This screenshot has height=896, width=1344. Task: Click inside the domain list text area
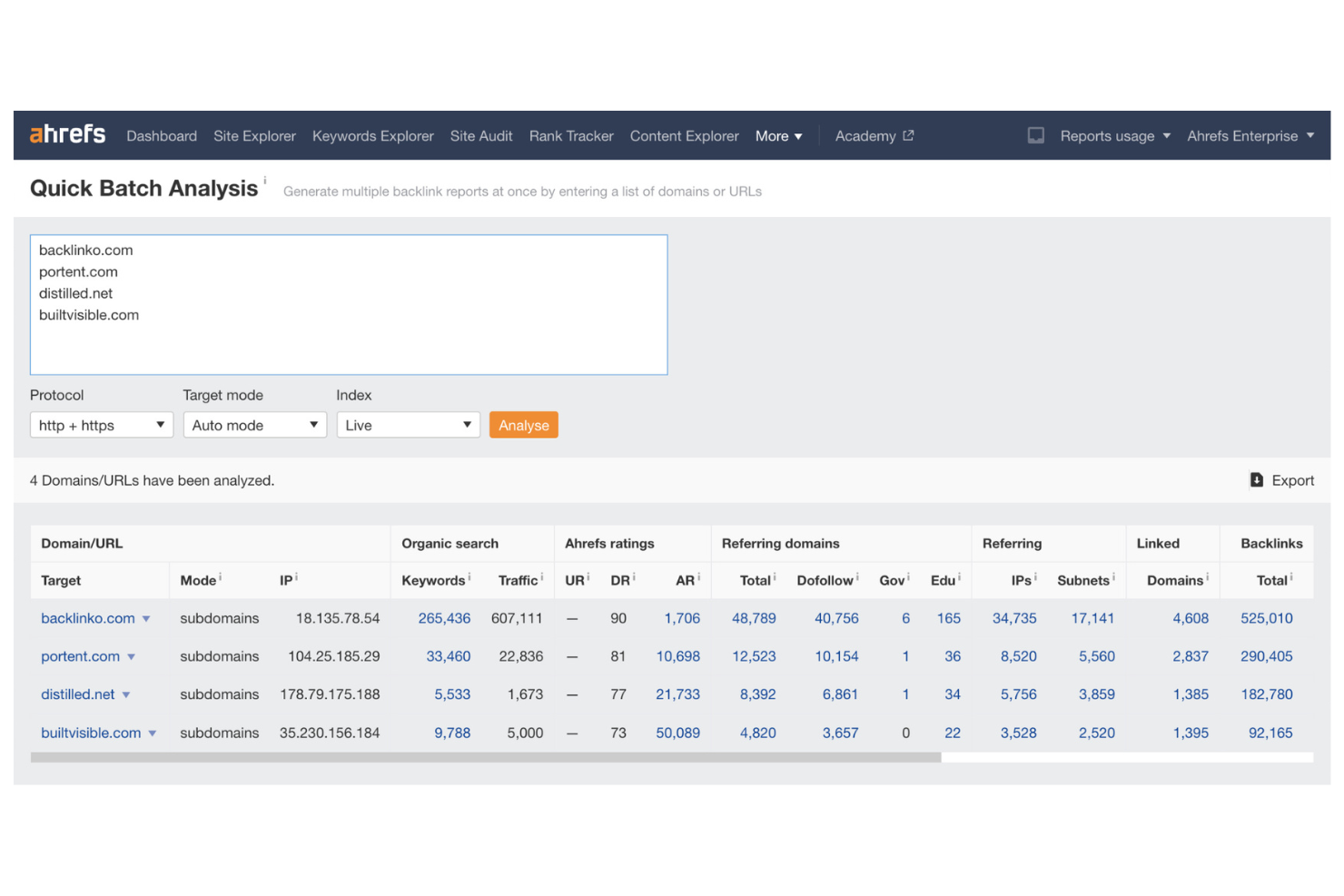[x=348, y=304]
